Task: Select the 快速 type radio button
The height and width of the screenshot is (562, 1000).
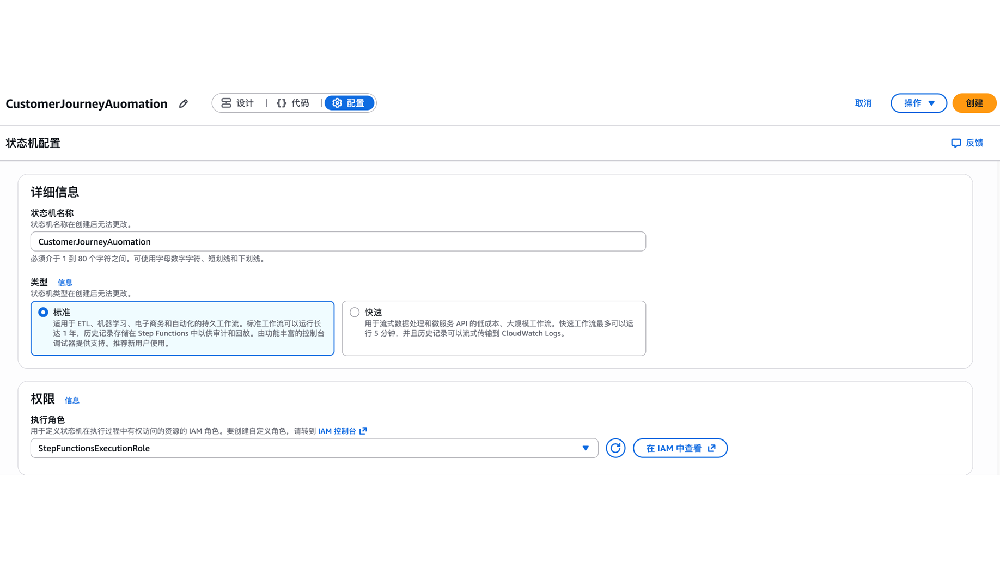Action: pyautogui.click(x=354, y=312)
